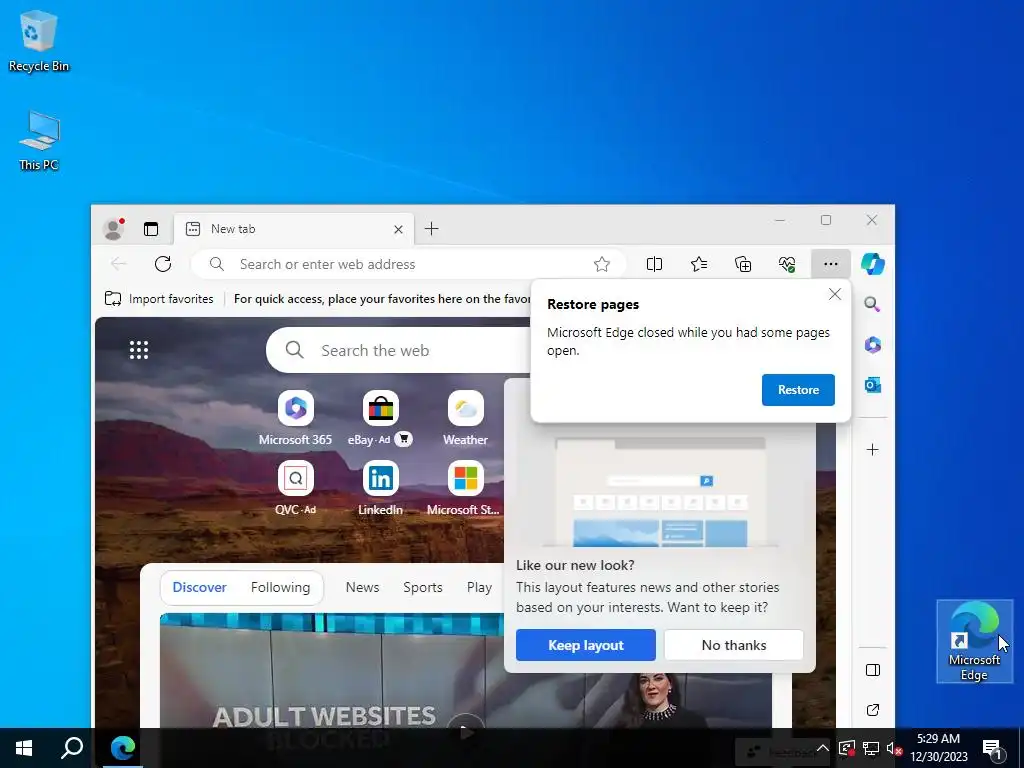Select the Following feed tab
Image resolution: width=1024 pixels, height=768 pixels.
280,587
